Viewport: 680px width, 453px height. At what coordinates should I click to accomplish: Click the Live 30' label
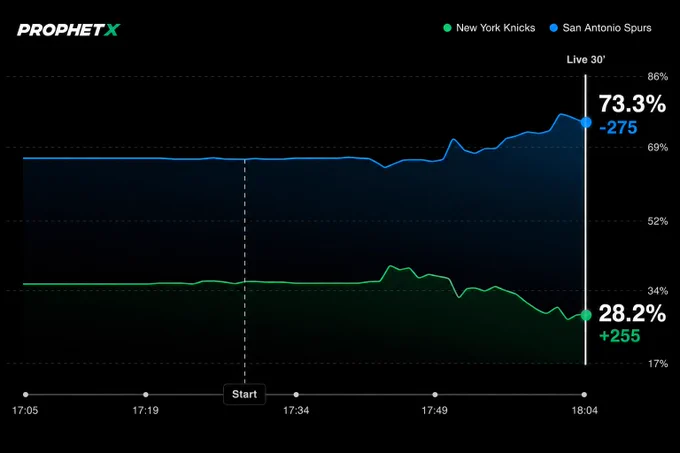[x=585, y=60]
